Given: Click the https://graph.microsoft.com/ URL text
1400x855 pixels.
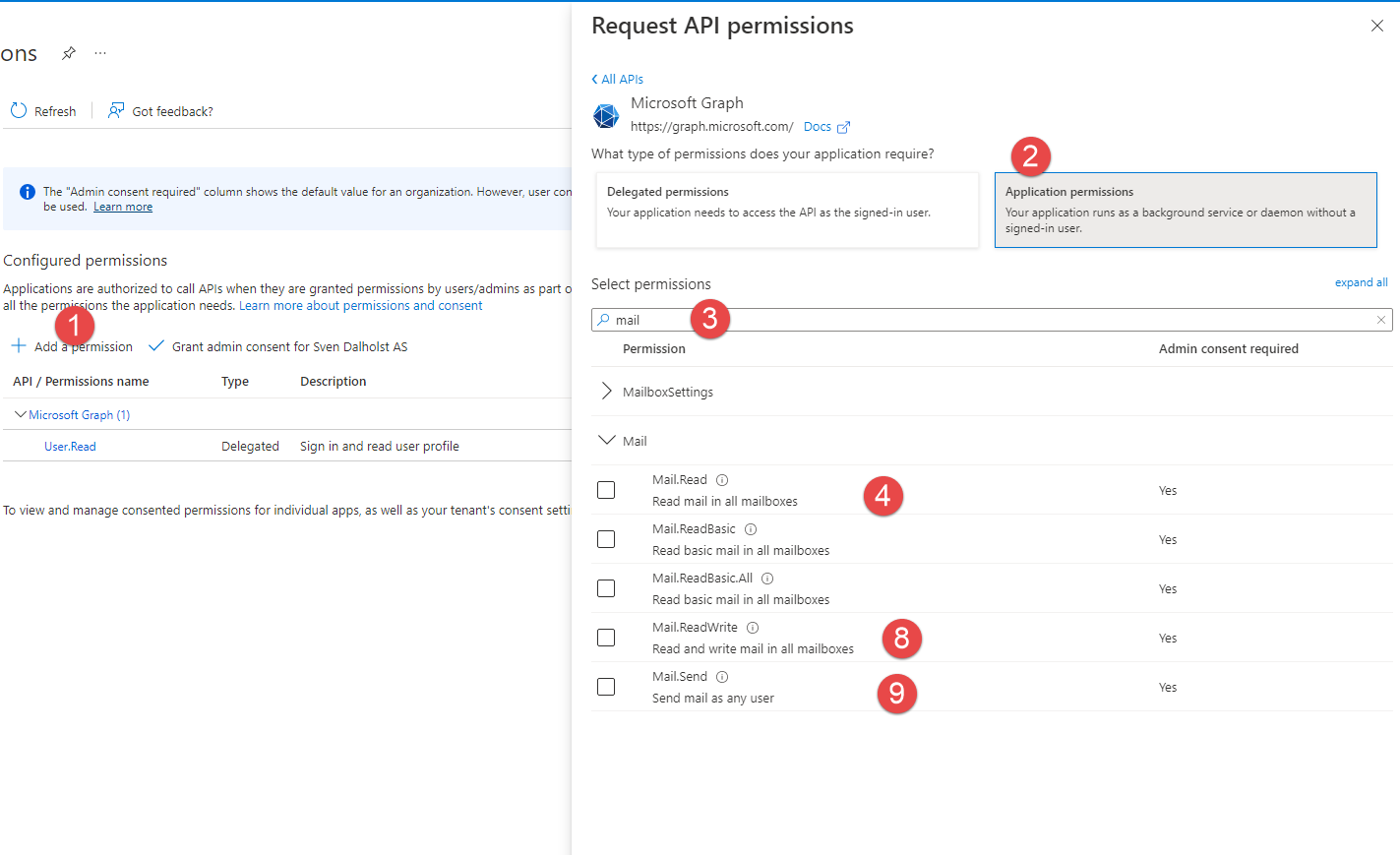Looking at the screenshot, I should pos(712,127).
